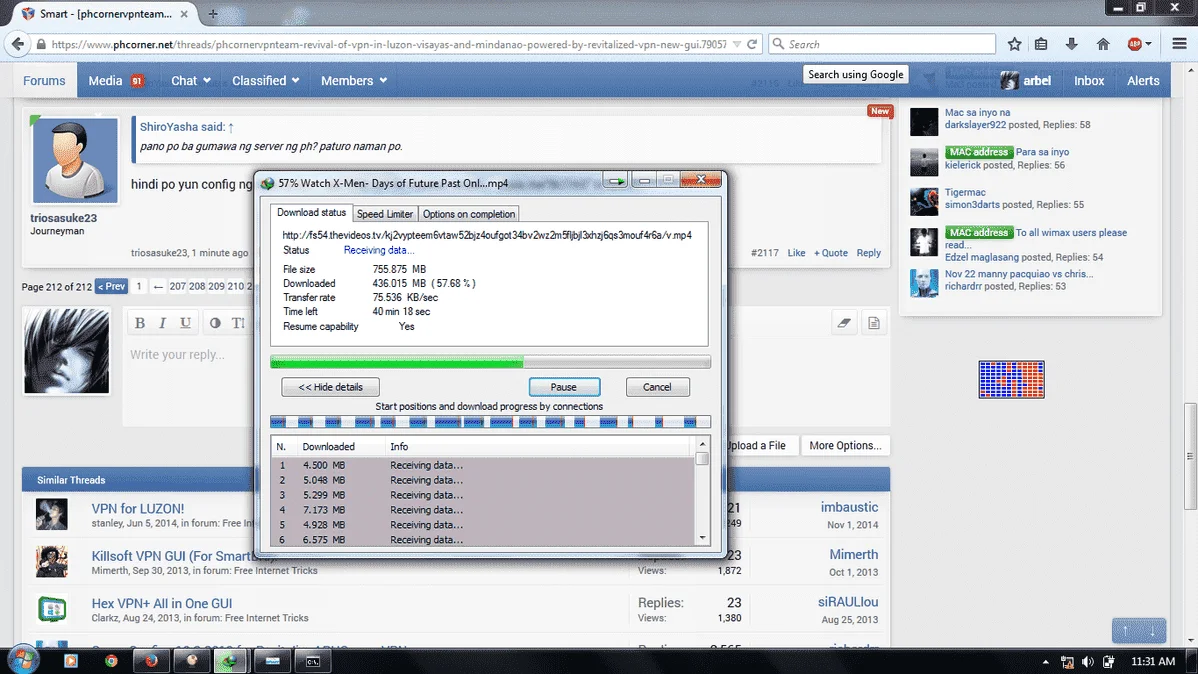Click the font size icon in reply editor
1198x674 pixels.
pos(238,323)
